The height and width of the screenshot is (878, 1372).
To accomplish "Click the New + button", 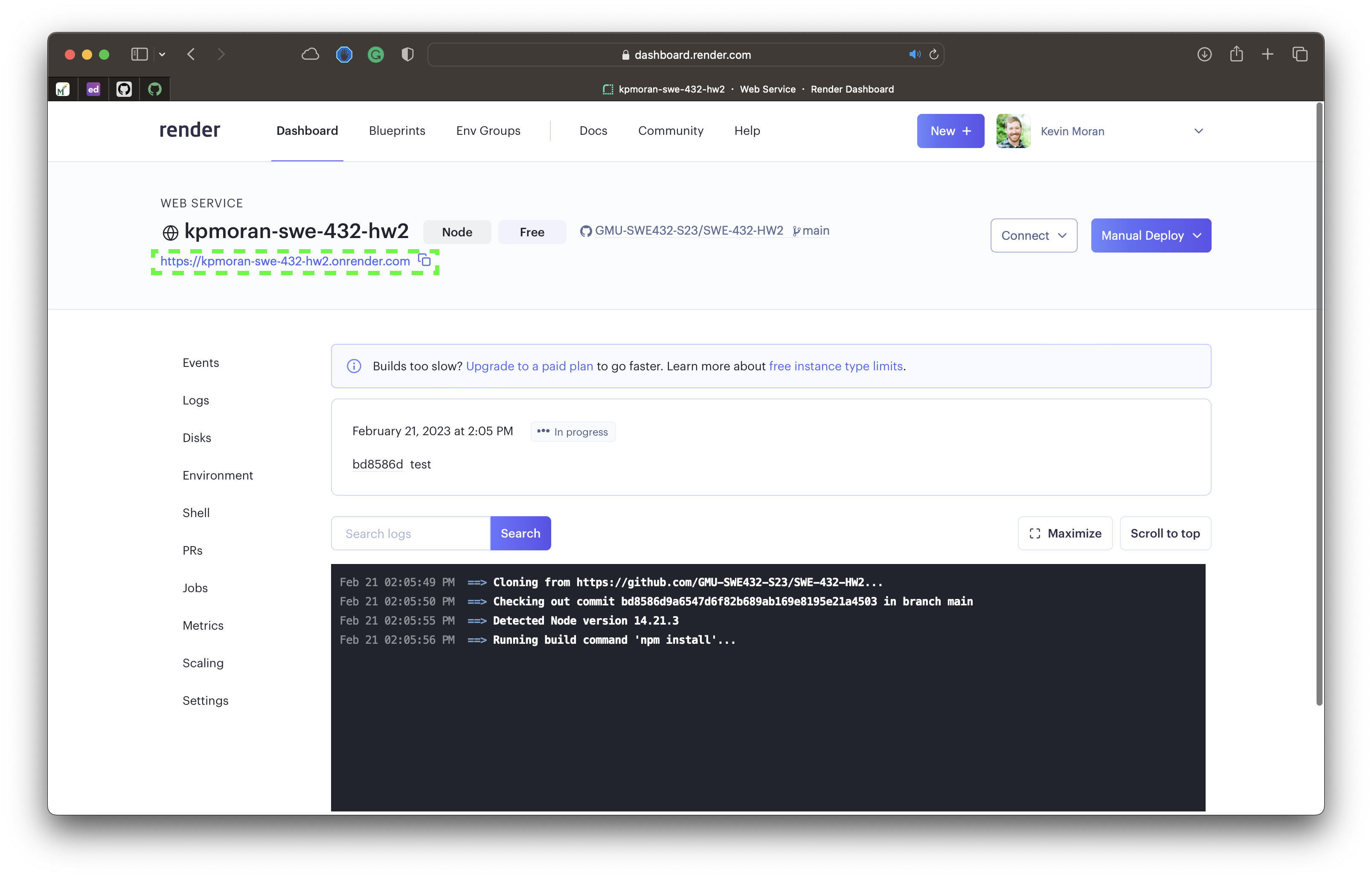I will [950, 131].
